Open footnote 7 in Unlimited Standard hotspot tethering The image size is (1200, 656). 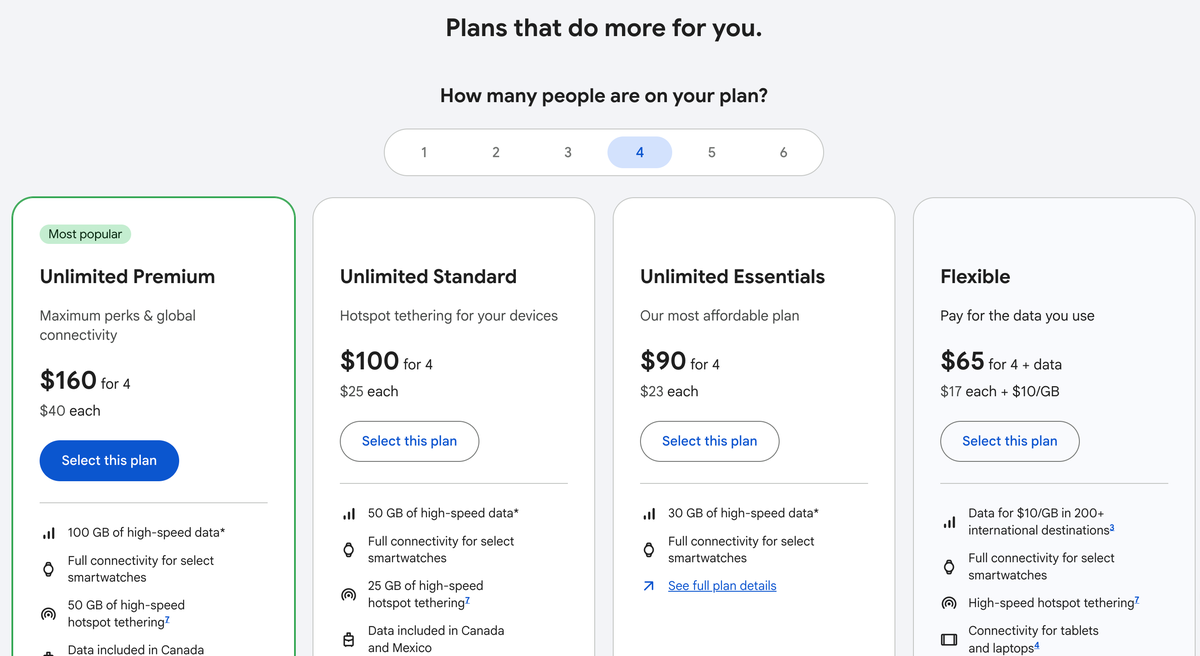(x=467, y=601)
